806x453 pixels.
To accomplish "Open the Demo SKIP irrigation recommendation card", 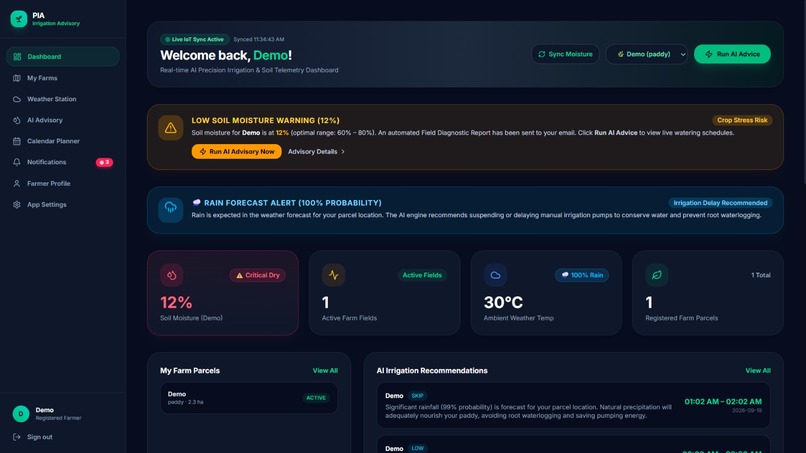I will pos(573,405).
